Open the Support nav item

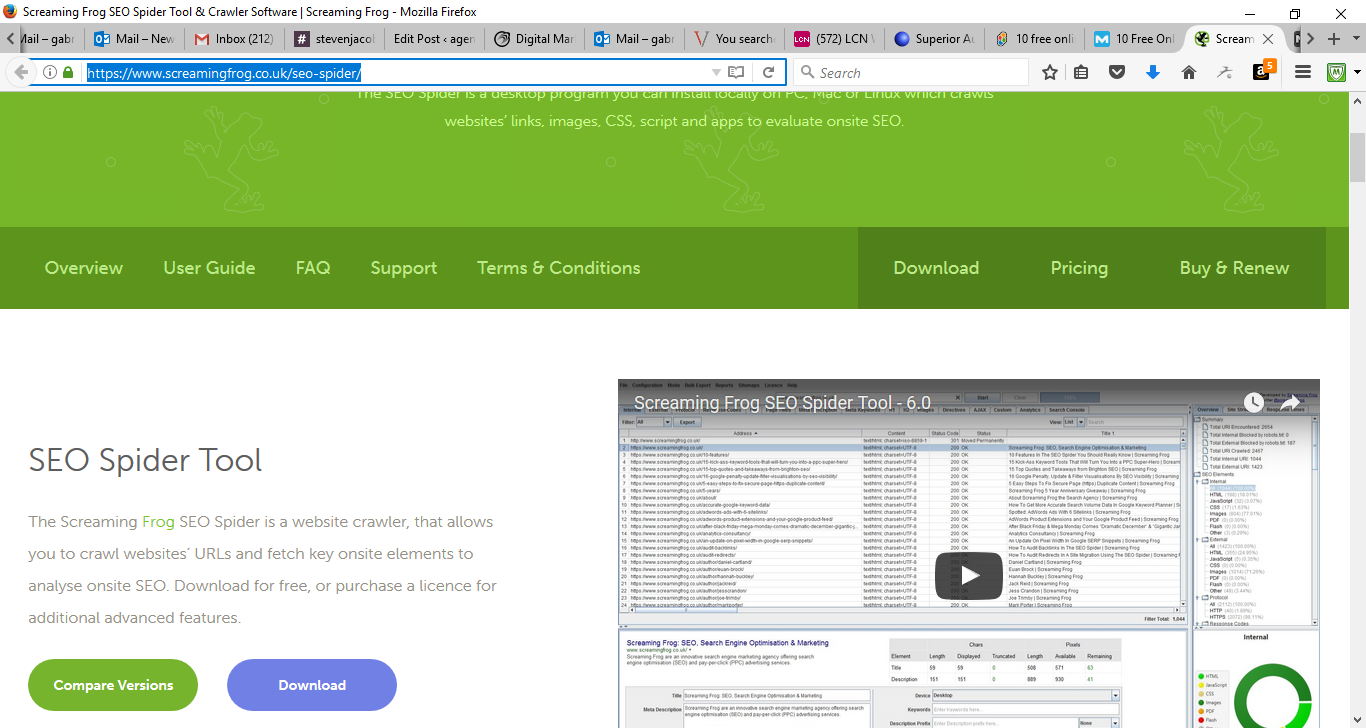tap(404, 268)
